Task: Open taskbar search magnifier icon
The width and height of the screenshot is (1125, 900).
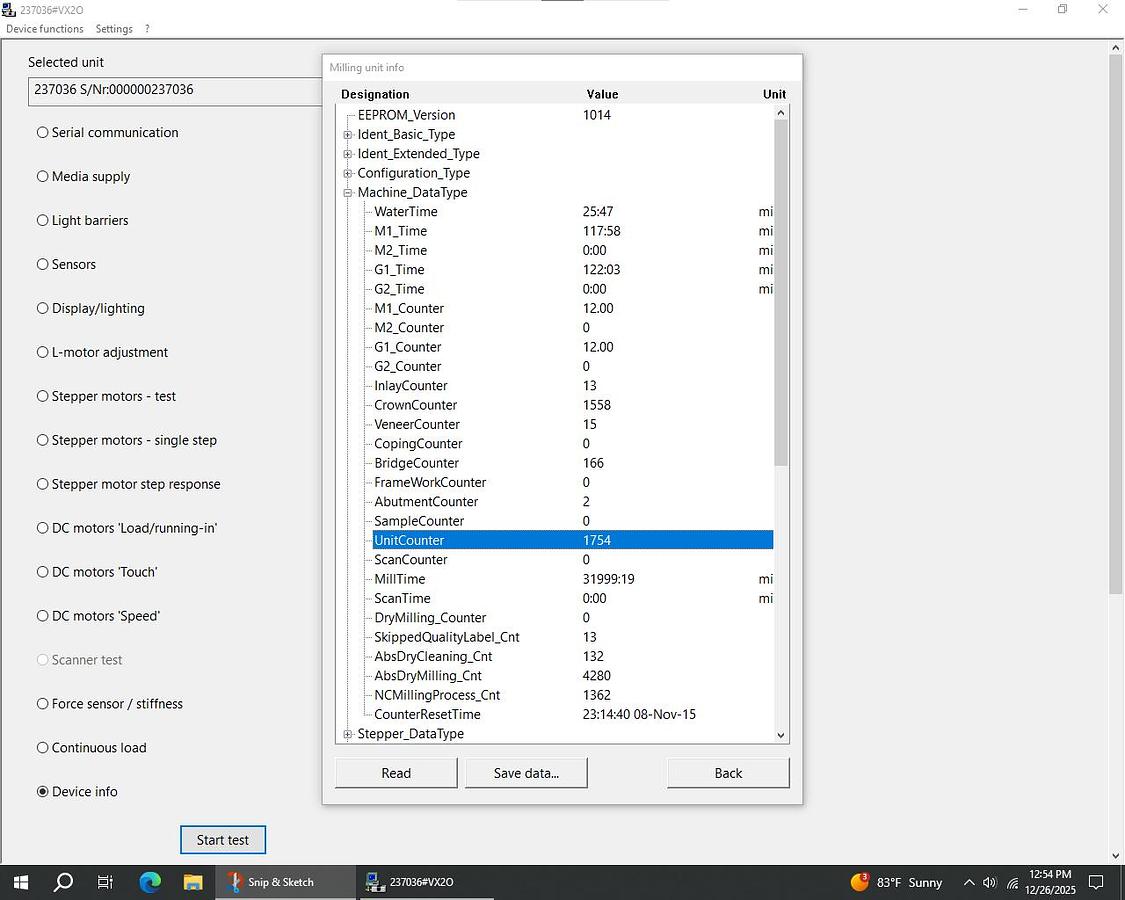Action: pyautogui.click(x=63, y=882)
